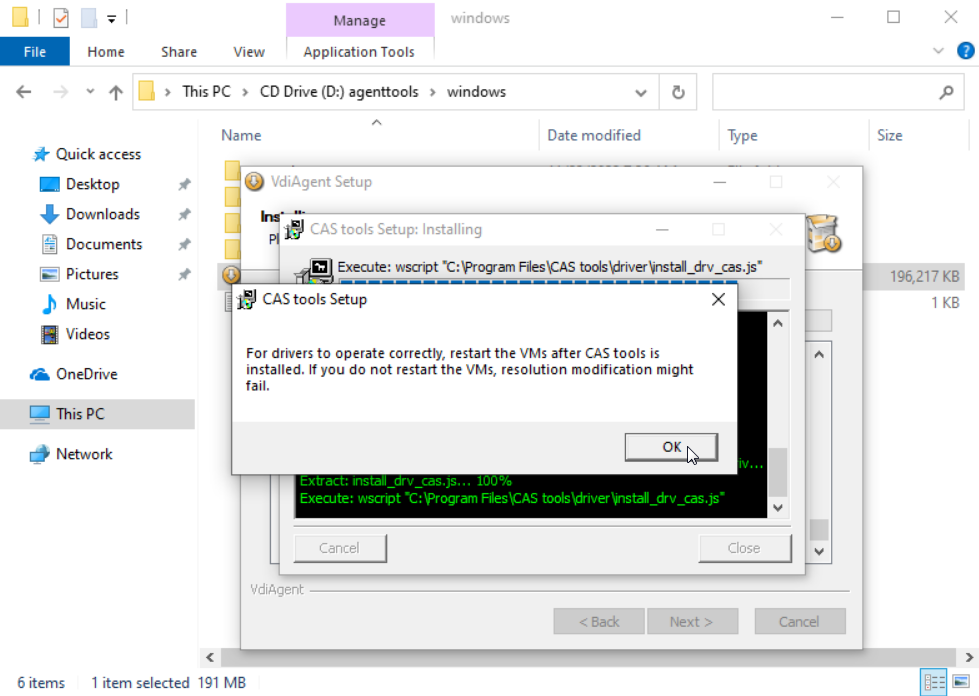Sort files by the Size column

click(x=889, y=135)
